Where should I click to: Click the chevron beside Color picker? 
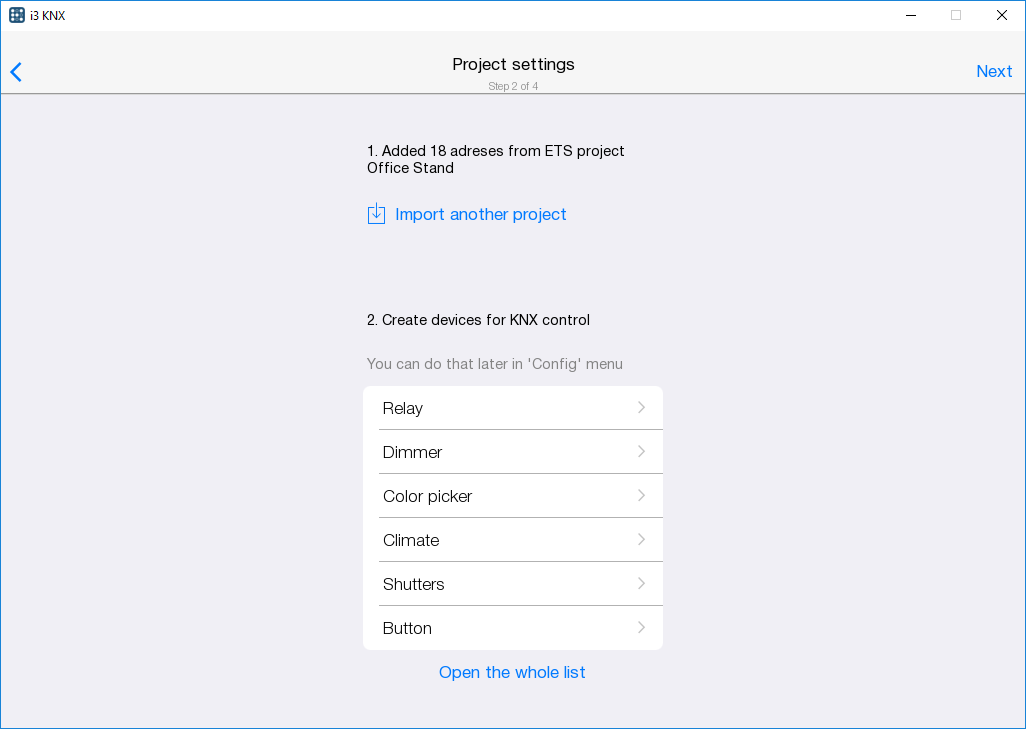tap(641, 496)
